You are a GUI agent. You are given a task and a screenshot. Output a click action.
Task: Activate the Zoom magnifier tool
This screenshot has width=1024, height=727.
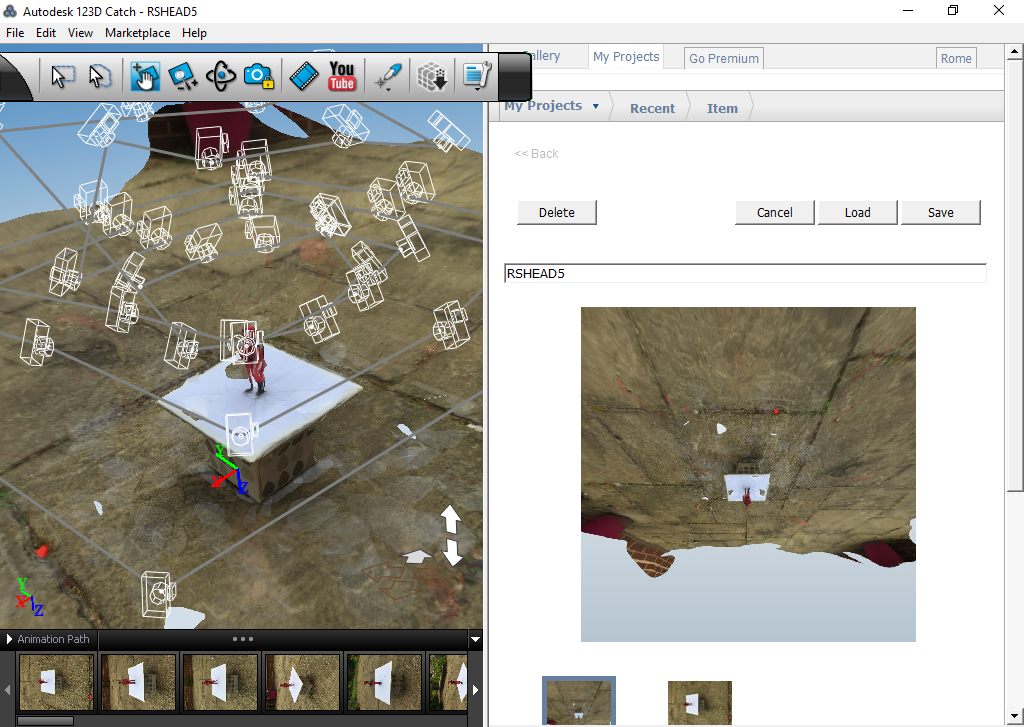pos(183,76)
